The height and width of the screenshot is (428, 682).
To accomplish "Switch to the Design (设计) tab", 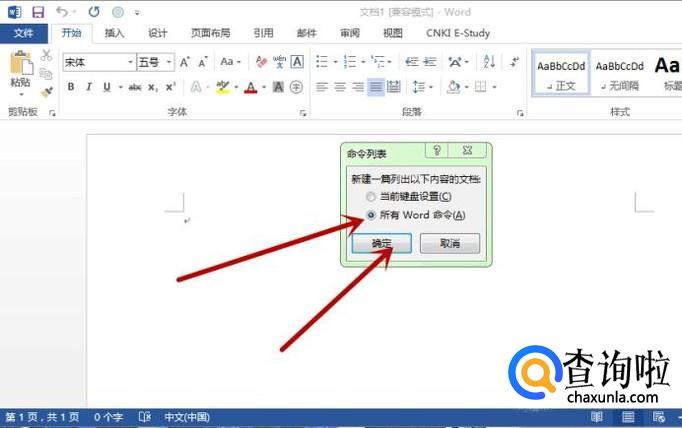I will point(157,33).
